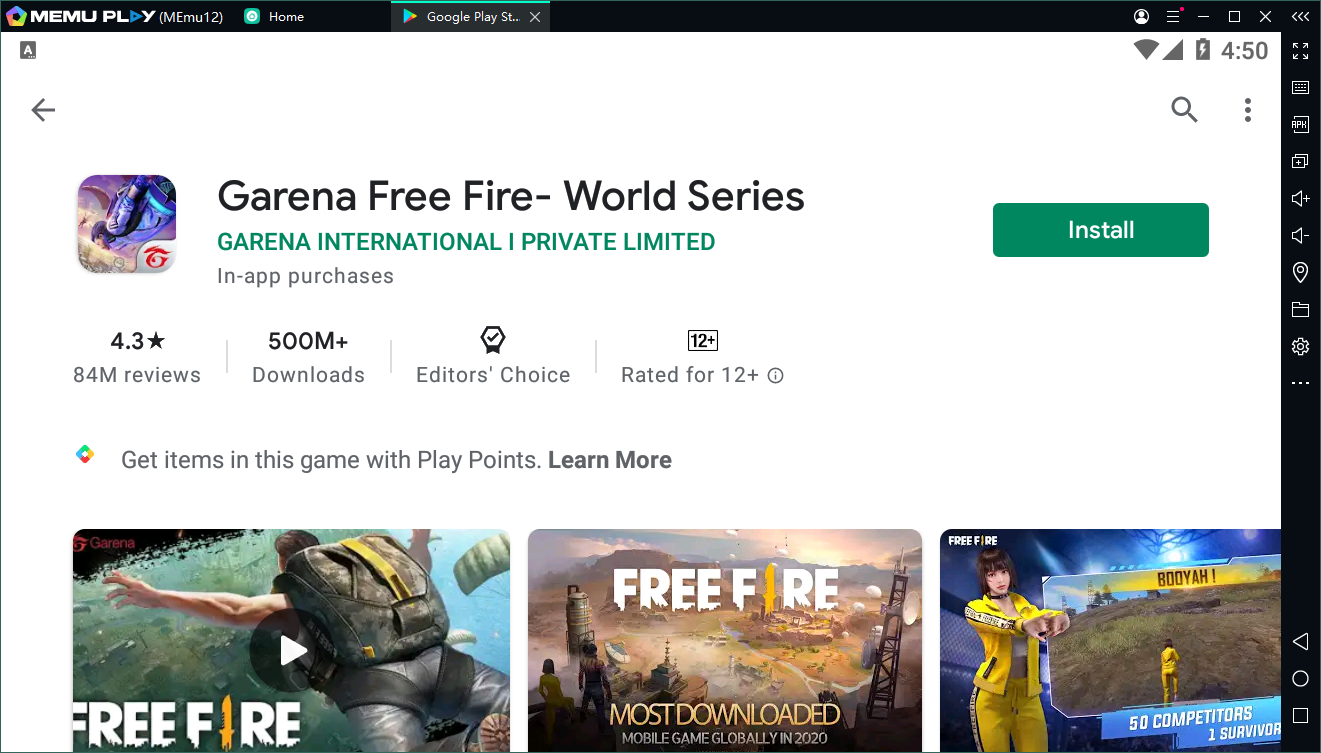Open the GPS location pin tool
The image size is (1321, 753).
1300,272
